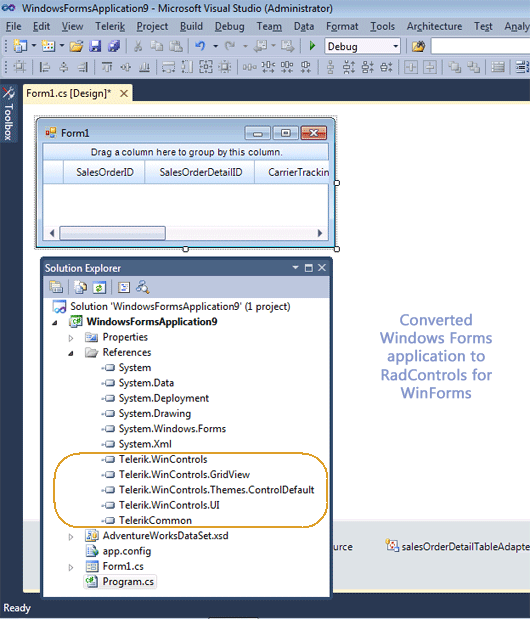Click the Make Same Width icon

point(169,67)
